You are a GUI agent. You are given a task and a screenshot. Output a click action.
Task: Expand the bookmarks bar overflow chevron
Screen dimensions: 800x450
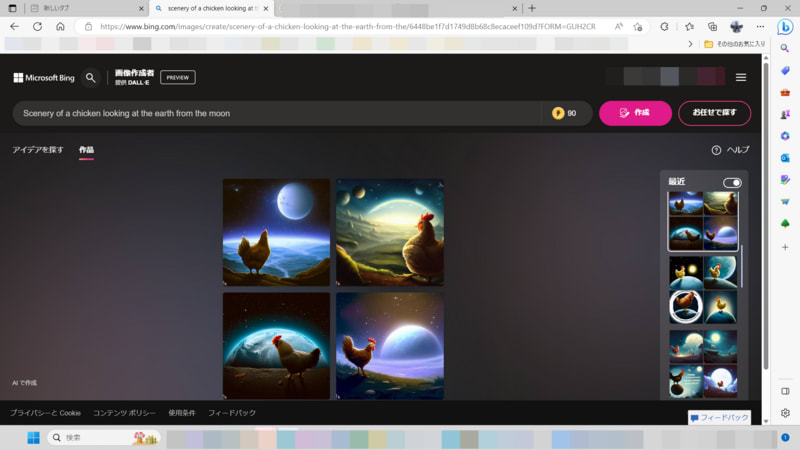click(690, 44)
